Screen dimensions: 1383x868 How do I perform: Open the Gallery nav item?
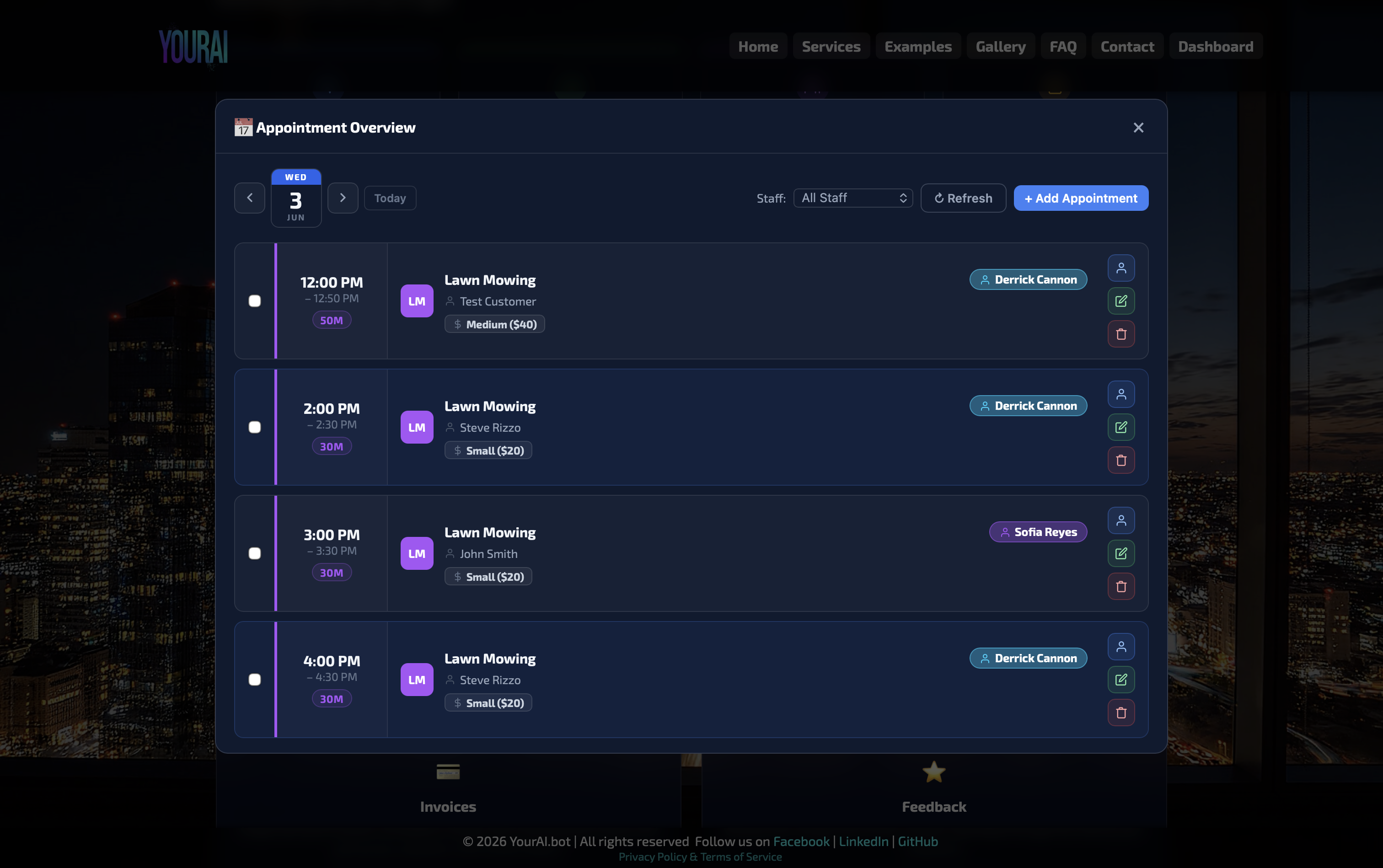click(1001, 47)
